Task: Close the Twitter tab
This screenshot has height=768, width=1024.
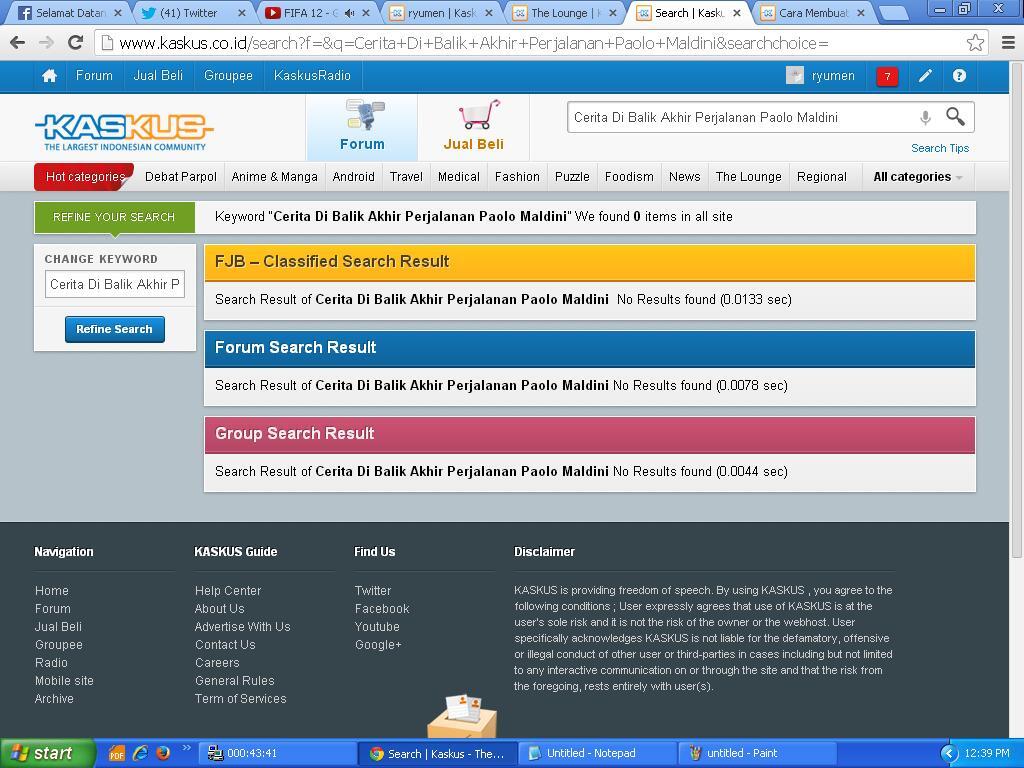Action: click(242, 13)
